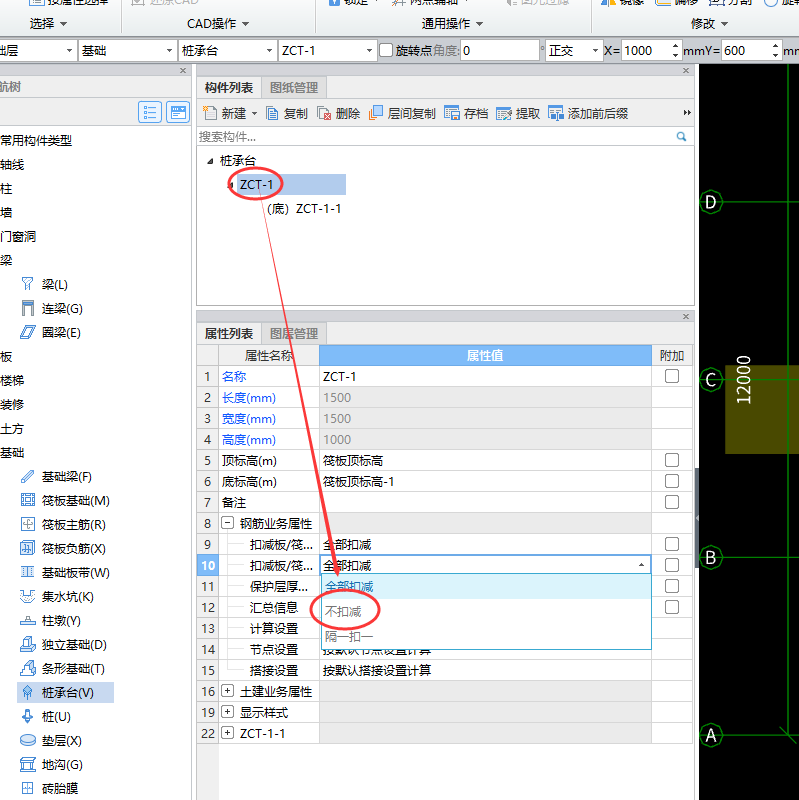Open the 修改 ribbon group menu
Screen dimensions: 799x800
click(709, 23)
